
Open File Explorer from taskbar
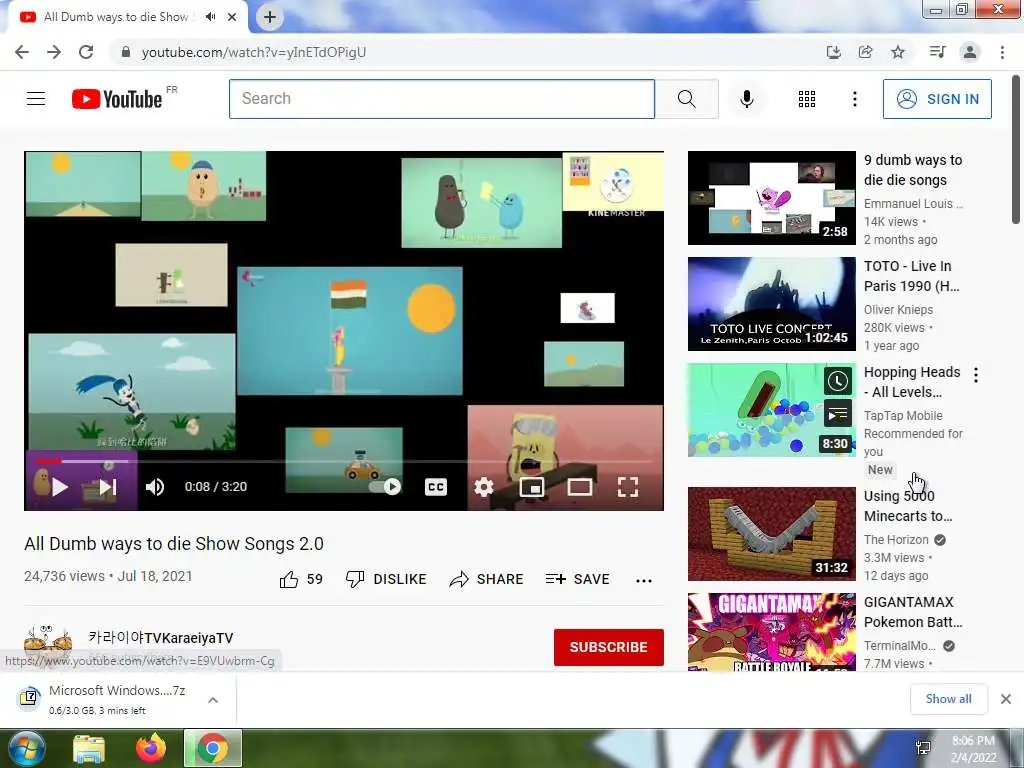[89, 749]
